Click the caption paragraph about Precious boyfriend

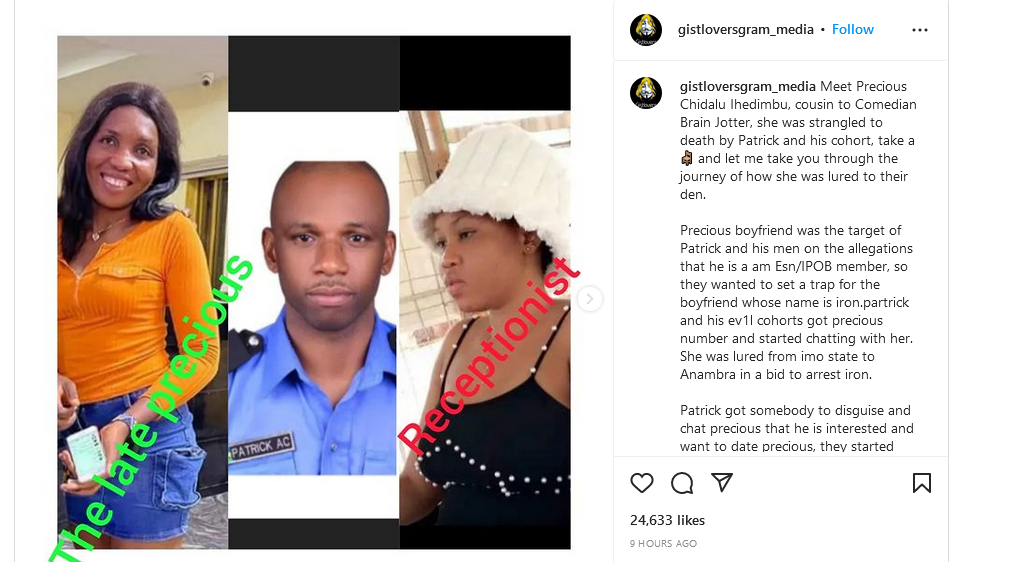pyautogui.click(x=796, y=302)
